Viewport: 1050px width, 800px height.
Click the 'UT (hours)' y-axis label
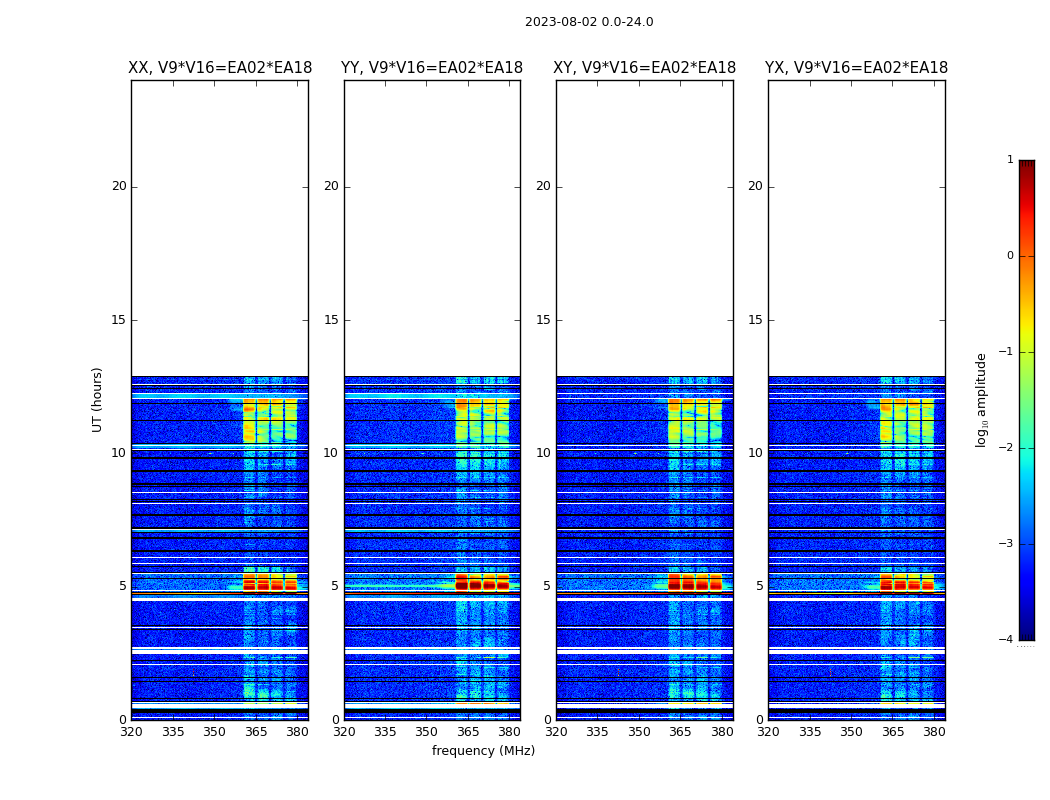pos(97,400)
